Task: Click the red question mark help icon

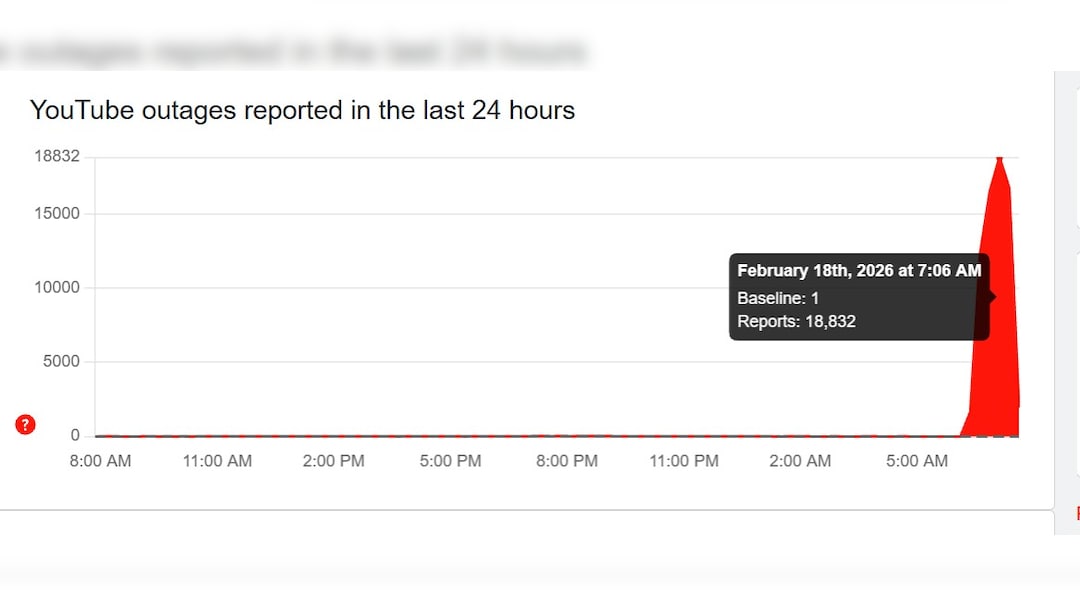Action: click(26, 425)
